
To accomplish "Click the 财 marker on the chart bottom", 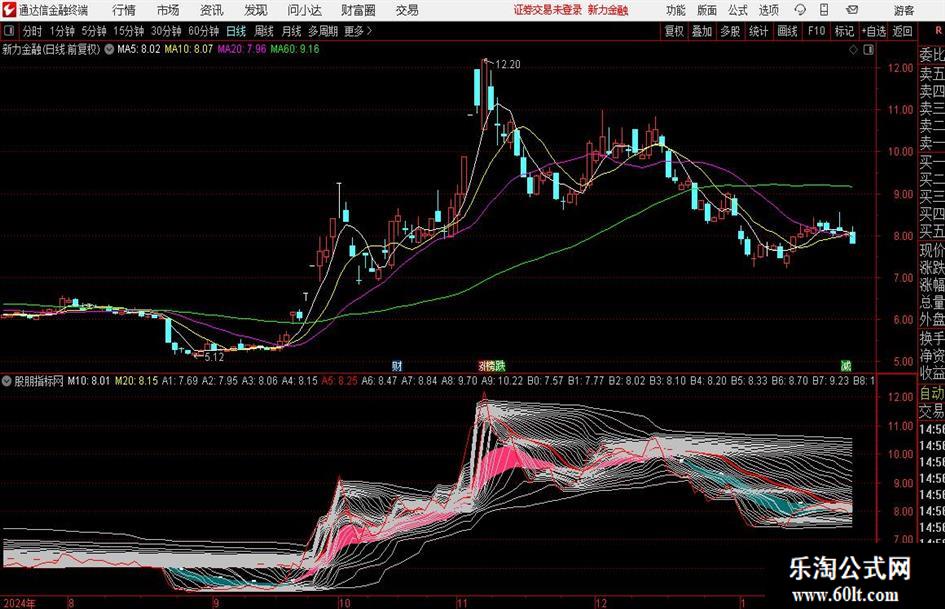I will click(397, 365).
